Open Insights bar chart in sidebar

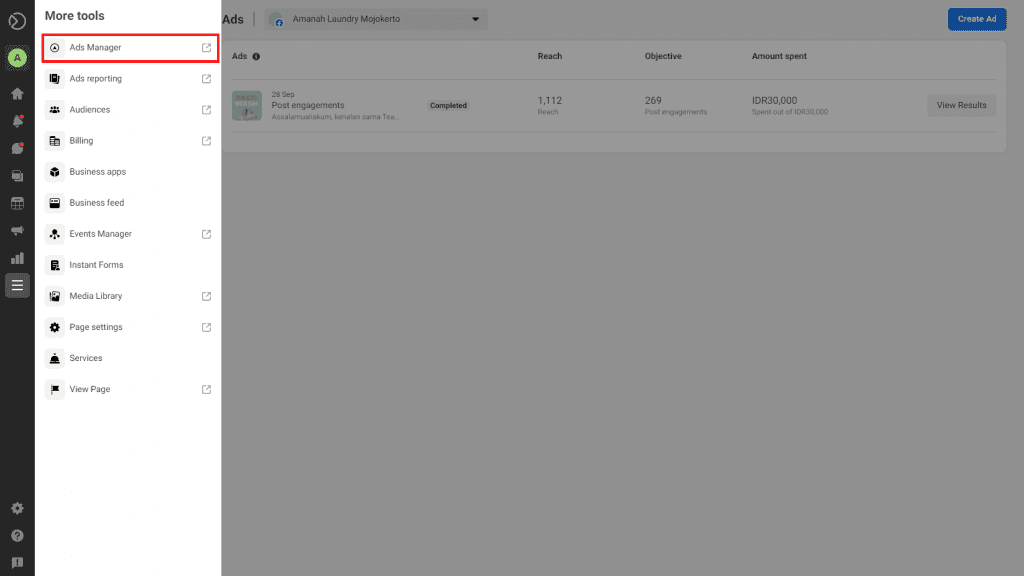click(18, 258)
